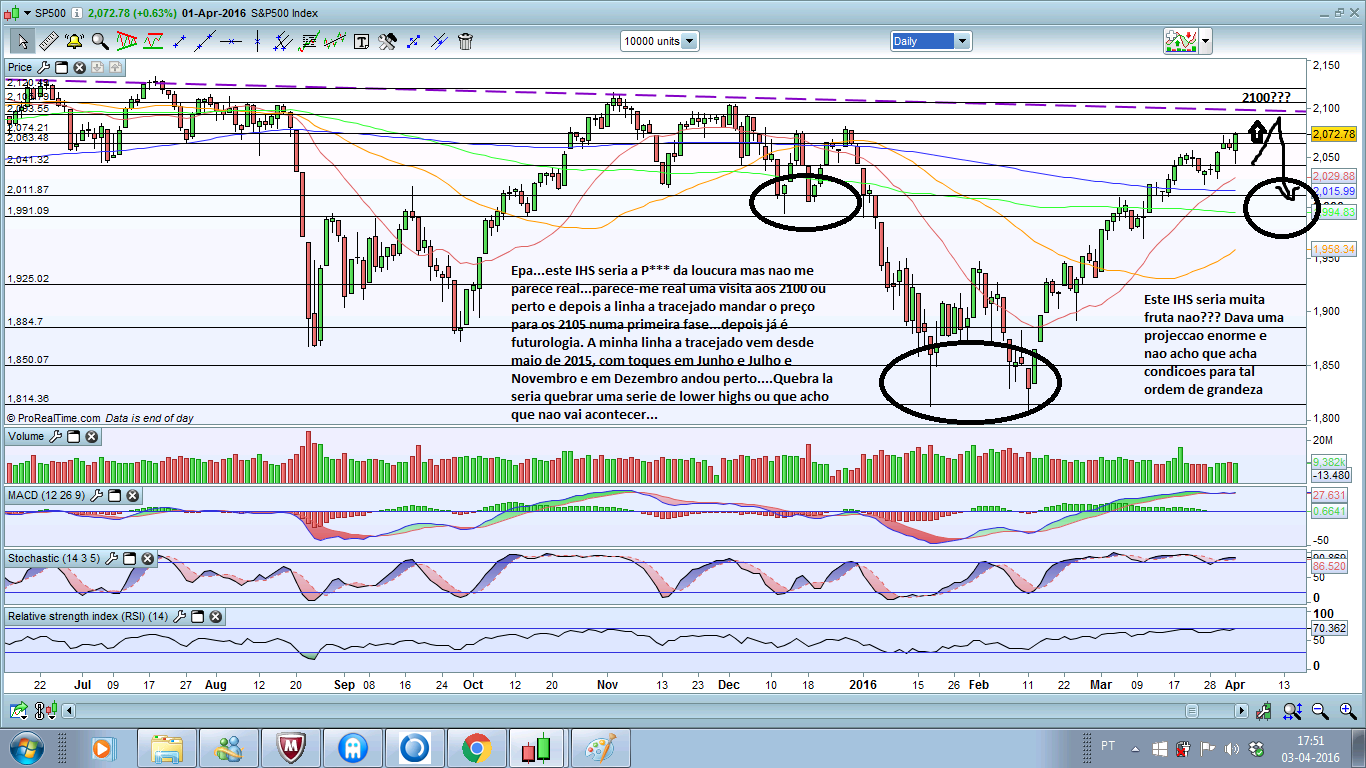Select the horizontal line tool
1366x768 pixels.
(232, 41)
